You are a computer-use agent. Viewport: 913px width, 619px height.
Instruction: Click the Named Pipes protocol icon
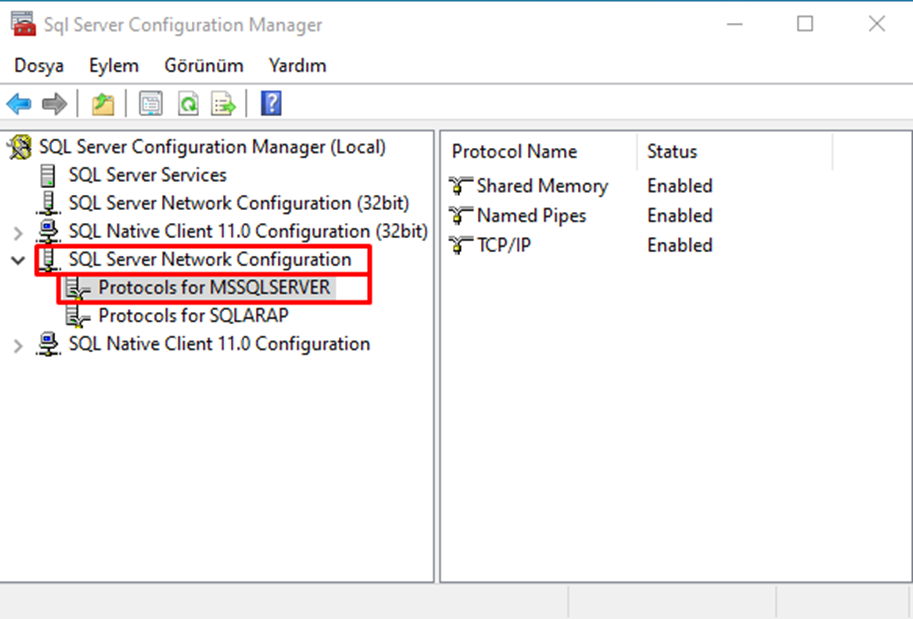click(x=460, y=216)
